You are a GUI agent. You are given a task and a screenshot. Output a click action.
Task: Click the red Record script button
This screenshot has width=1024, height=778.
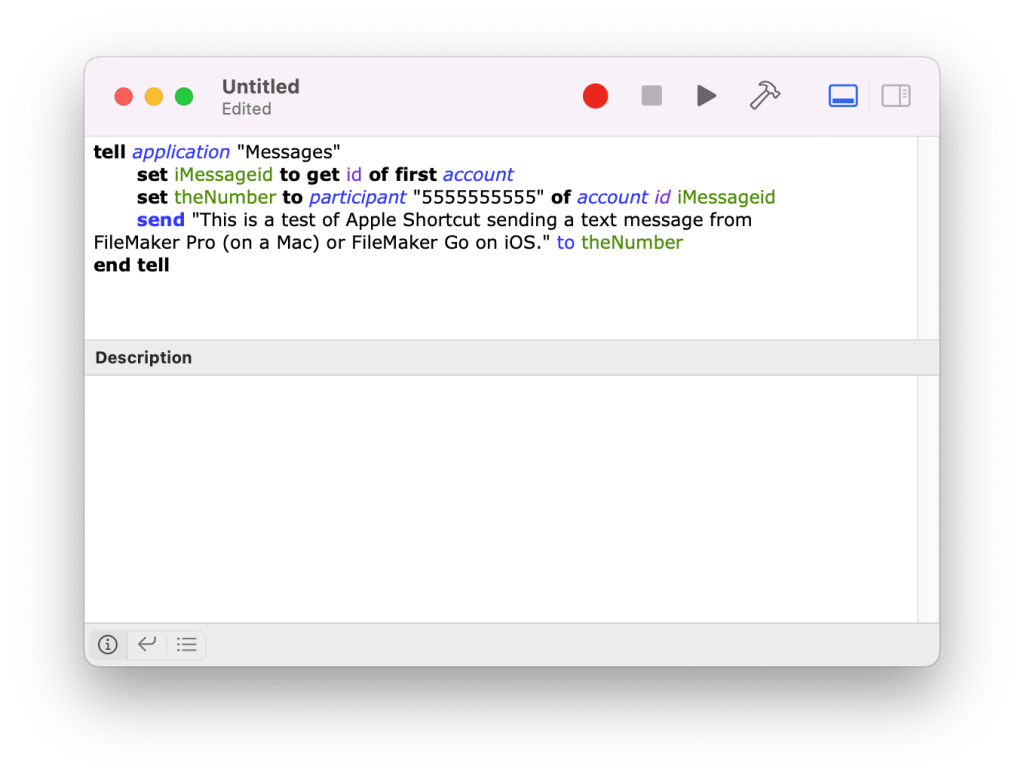point(595,96)
